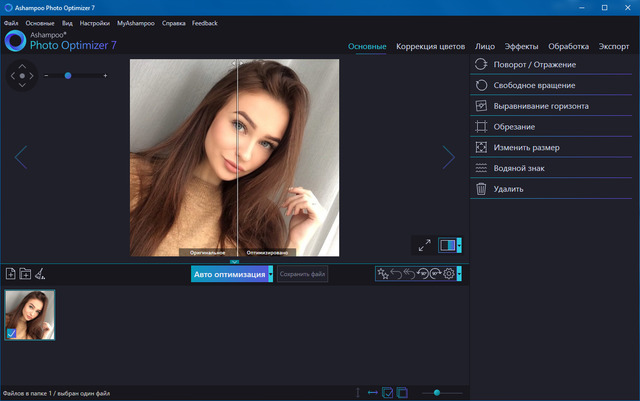Screen dimensions: 640x401
Task: Open the Справка menu
Action: pos(173,23)
